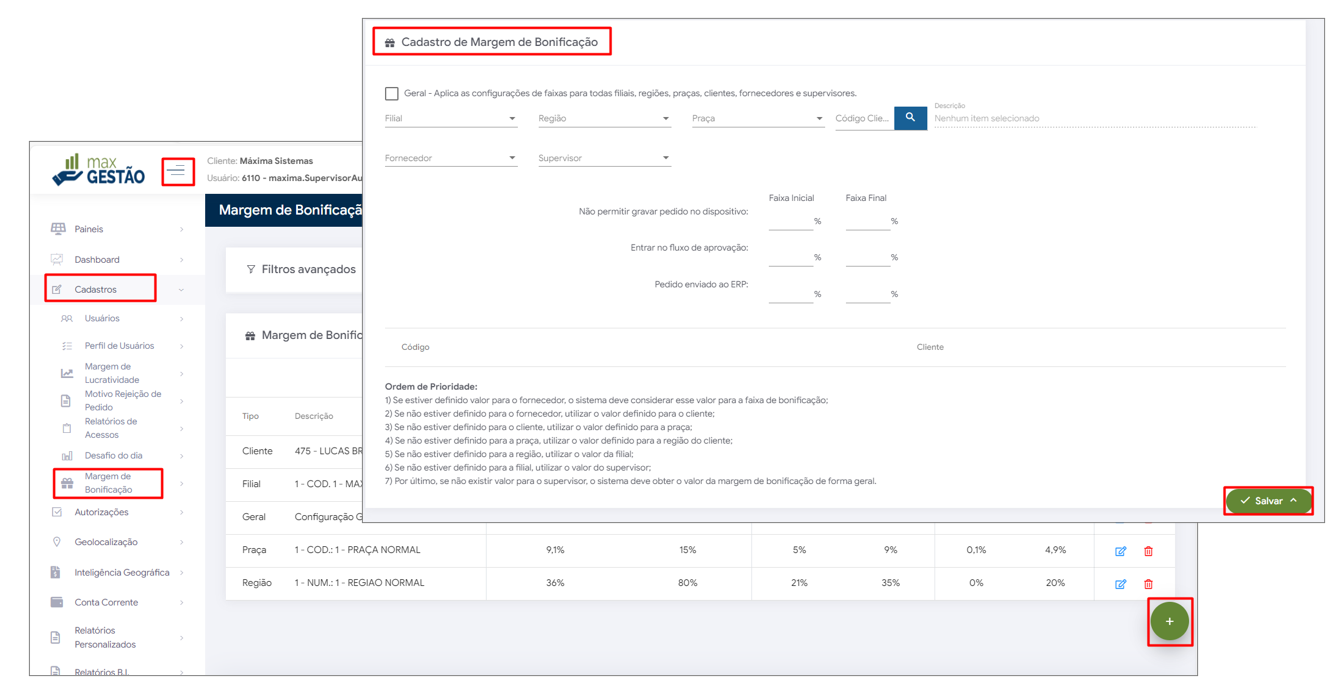The height and width of the screenshot is (688, 1339).
Task: Click the Salvar button
Action: [x=1268, y=501]
